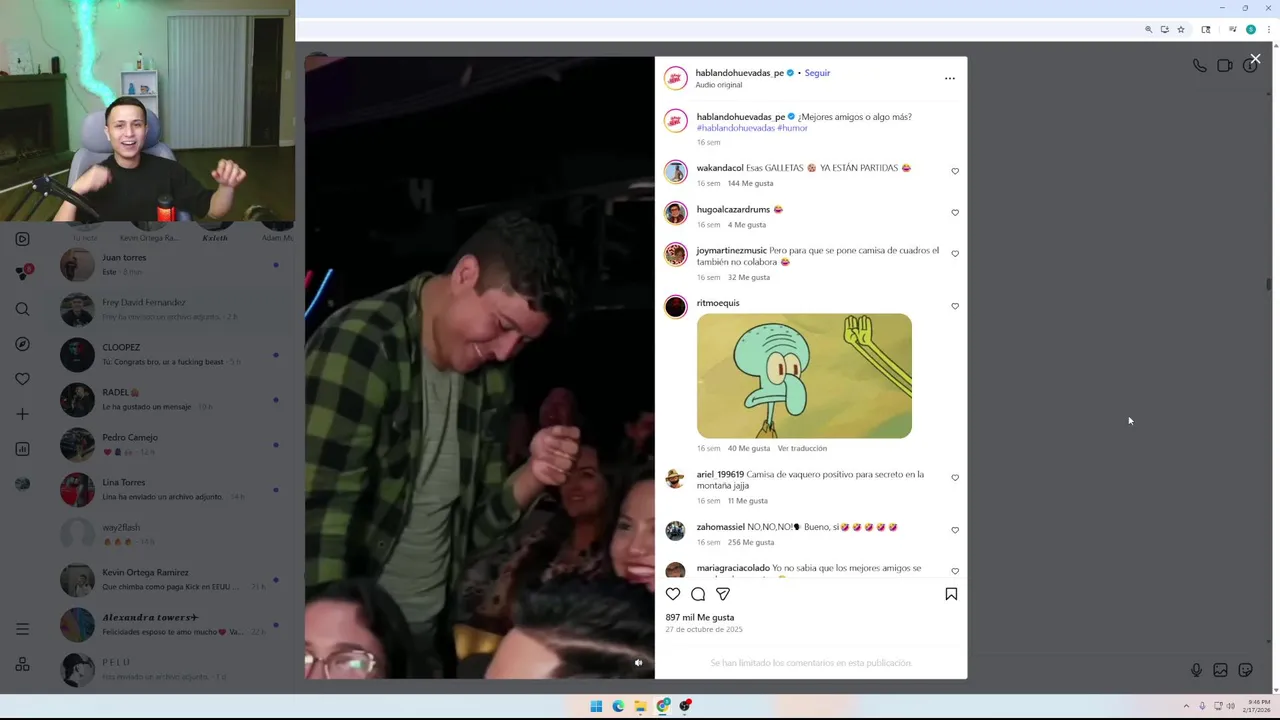Open the sticker picker icon in the chat
The image size is (1280, 720).
tap(1245, 670)
